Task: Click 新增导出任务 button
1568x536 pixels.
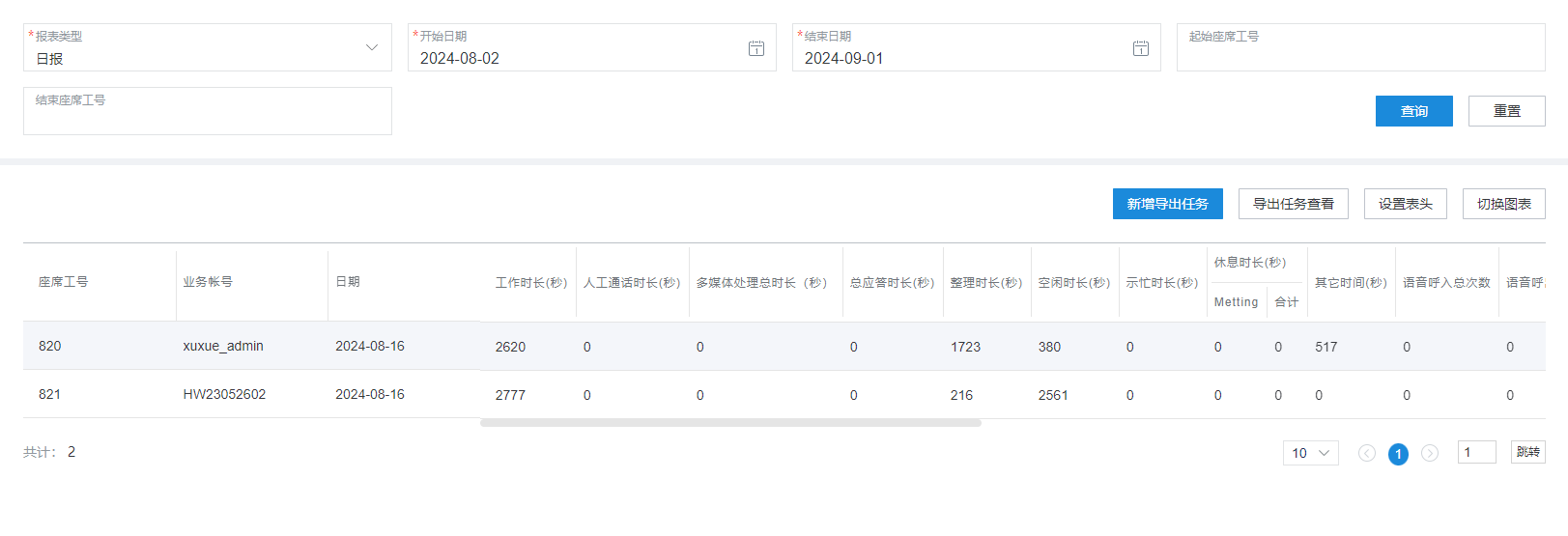Action: click(1168, 204)
